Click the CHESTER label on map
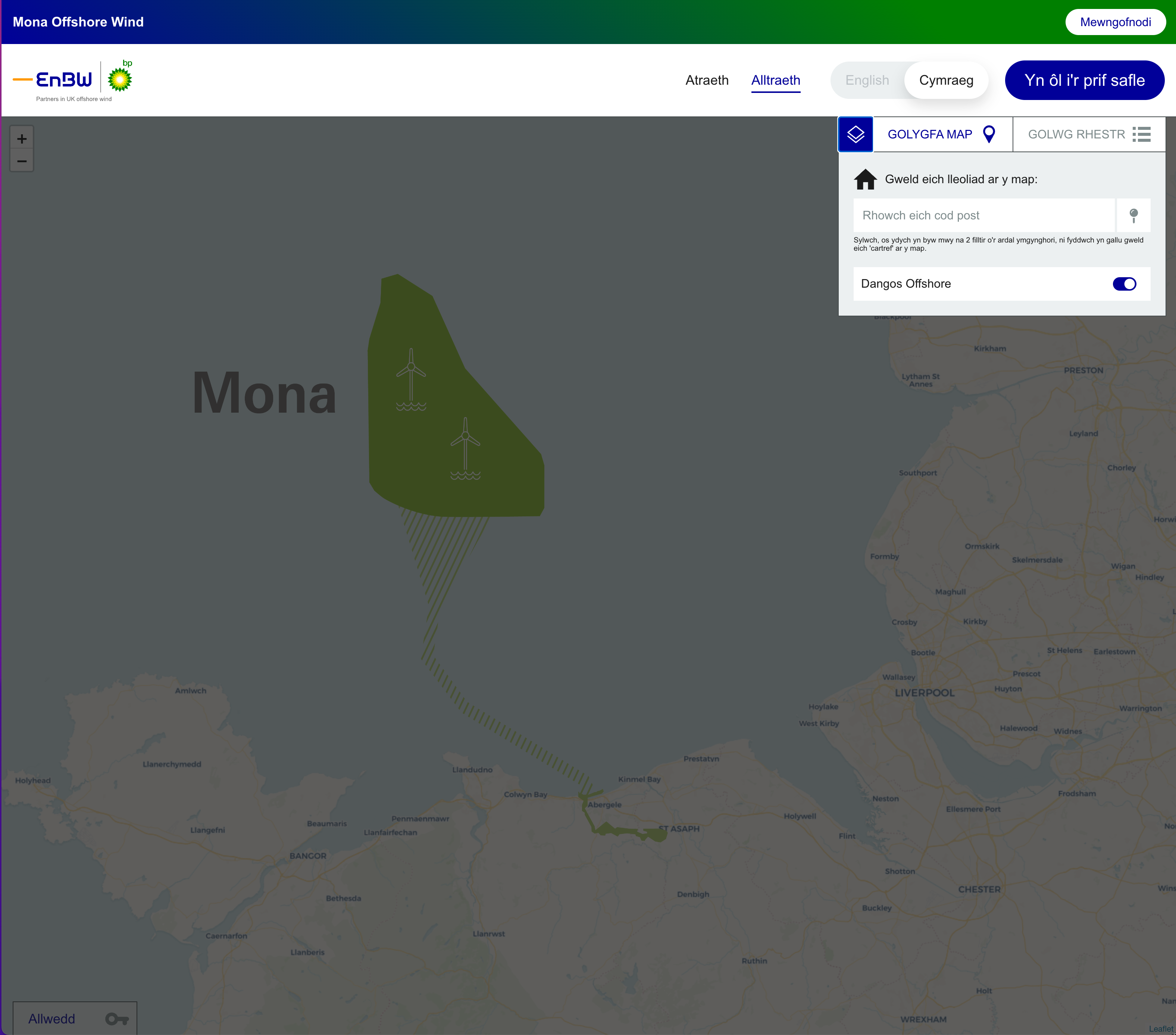This screenshot has width=1176, height=1035. (979, 889)
